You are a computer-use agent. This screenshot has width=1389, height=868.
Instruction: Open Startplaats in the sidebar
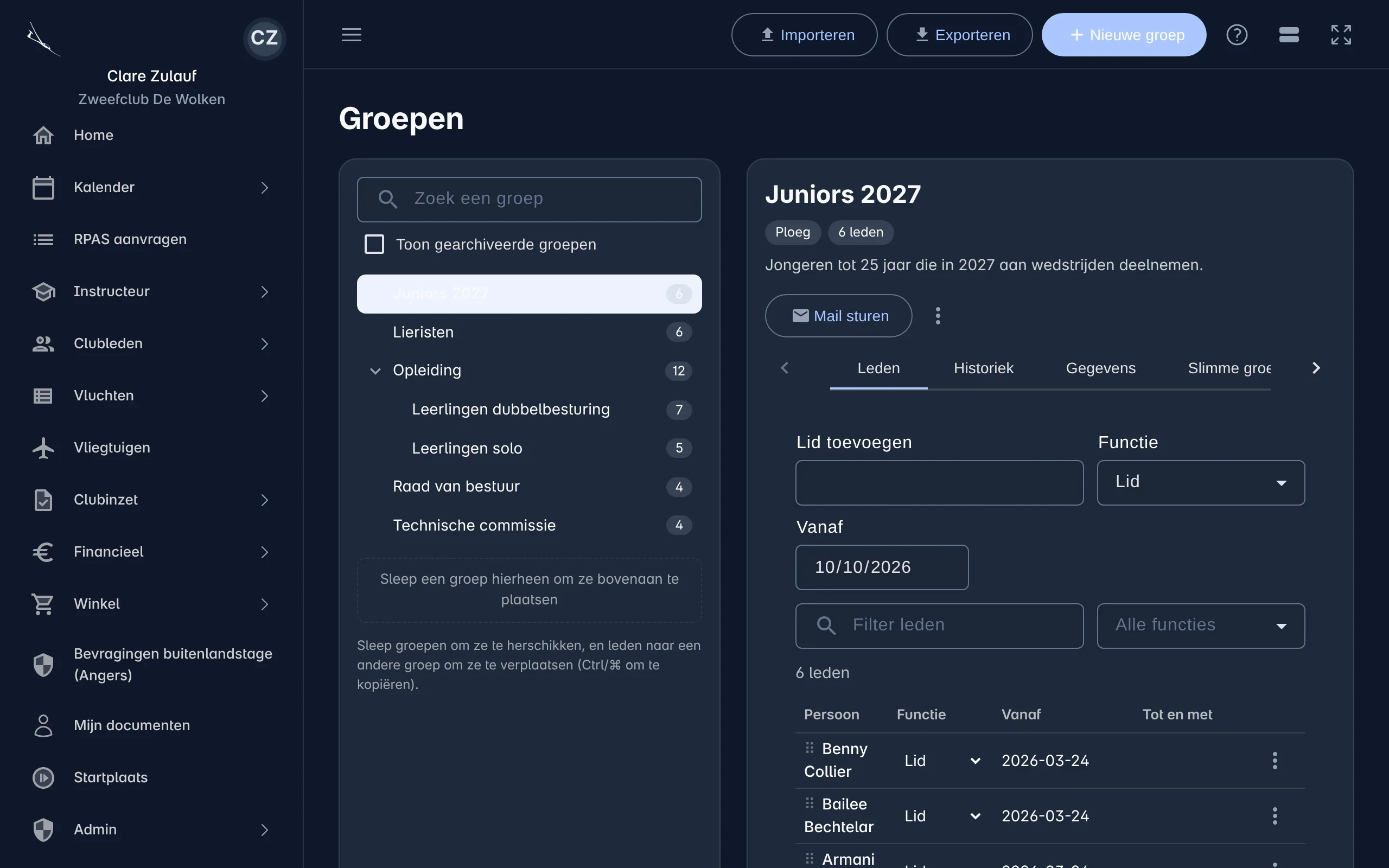click(x=151, y=777)
